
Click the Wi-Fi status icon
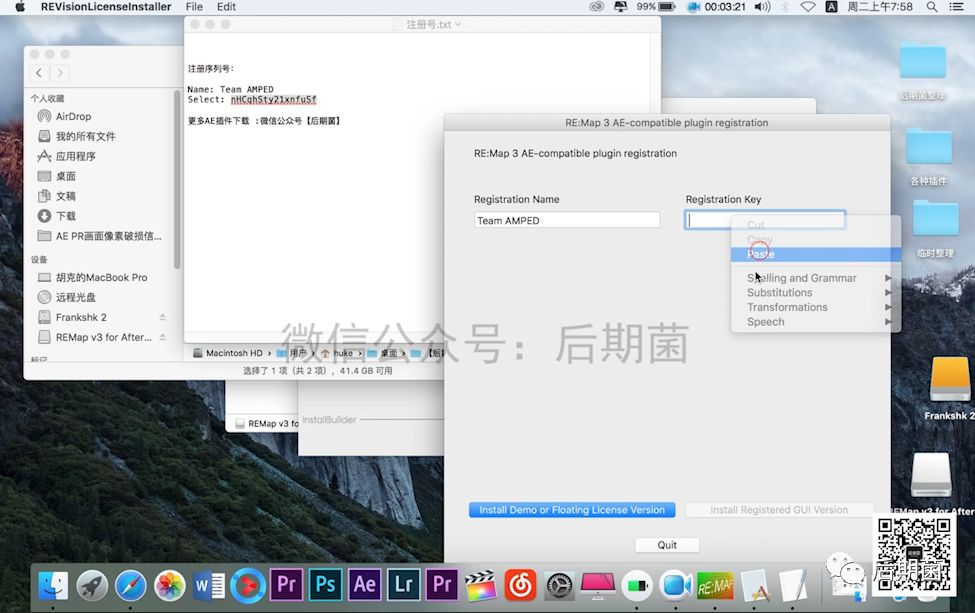point(808,7)
